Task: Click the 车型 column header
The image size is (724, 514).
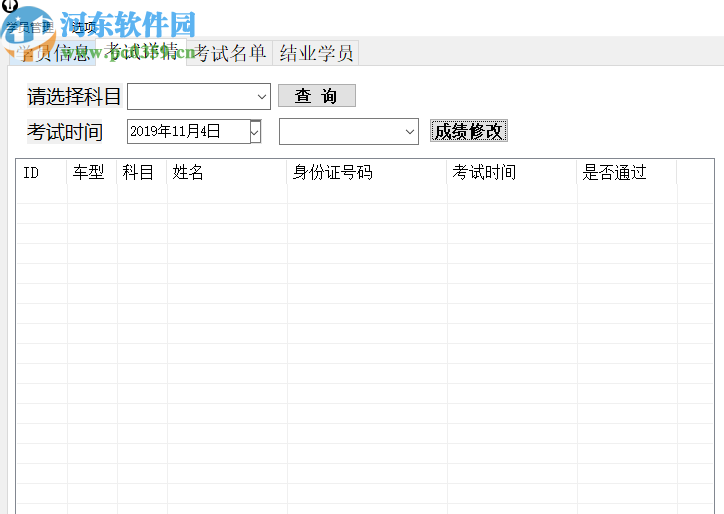Action: click(92, 172)
